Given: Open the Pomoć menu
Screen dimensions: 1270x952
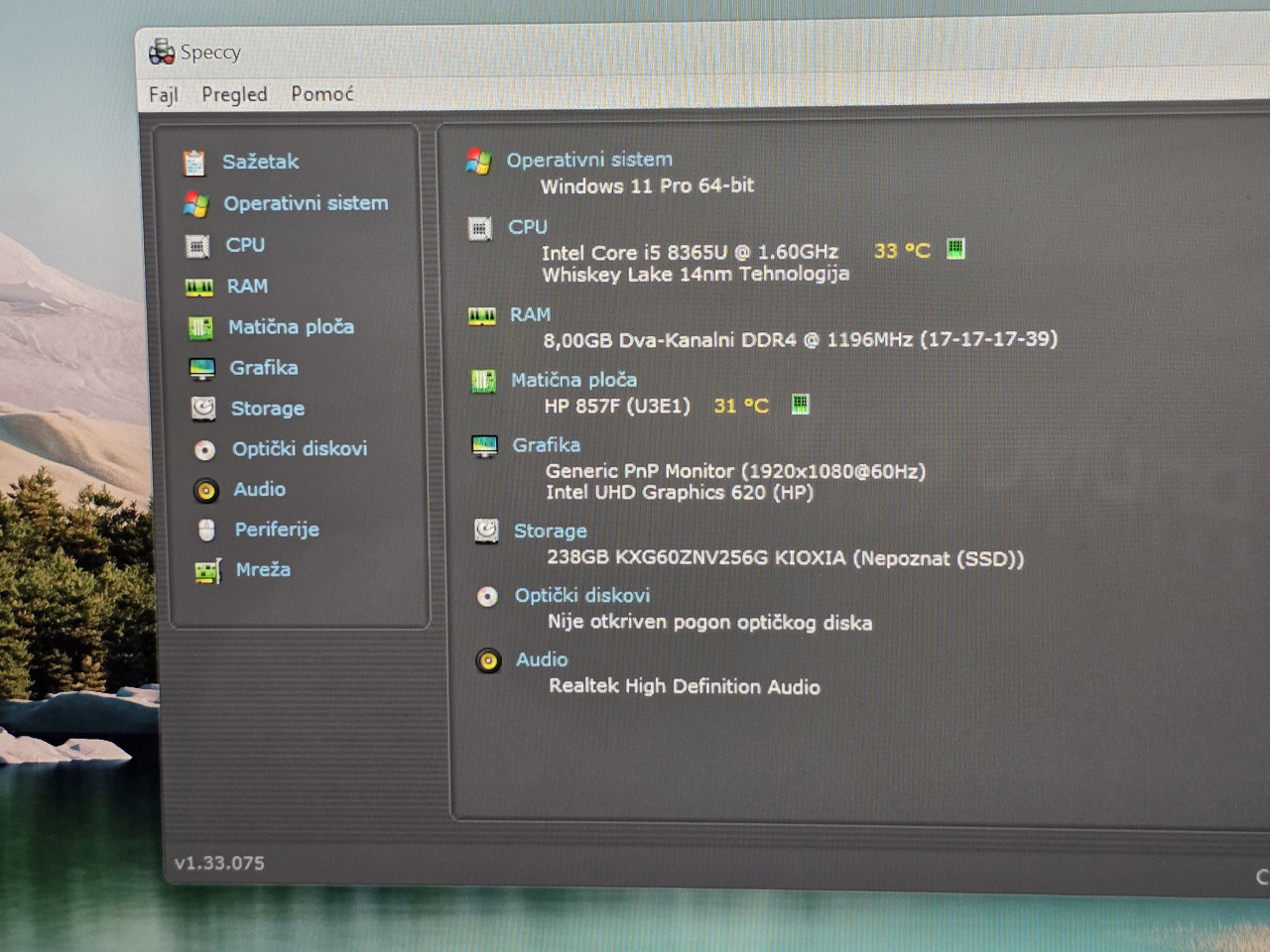Looking at the screenshot, I should 321,93.
